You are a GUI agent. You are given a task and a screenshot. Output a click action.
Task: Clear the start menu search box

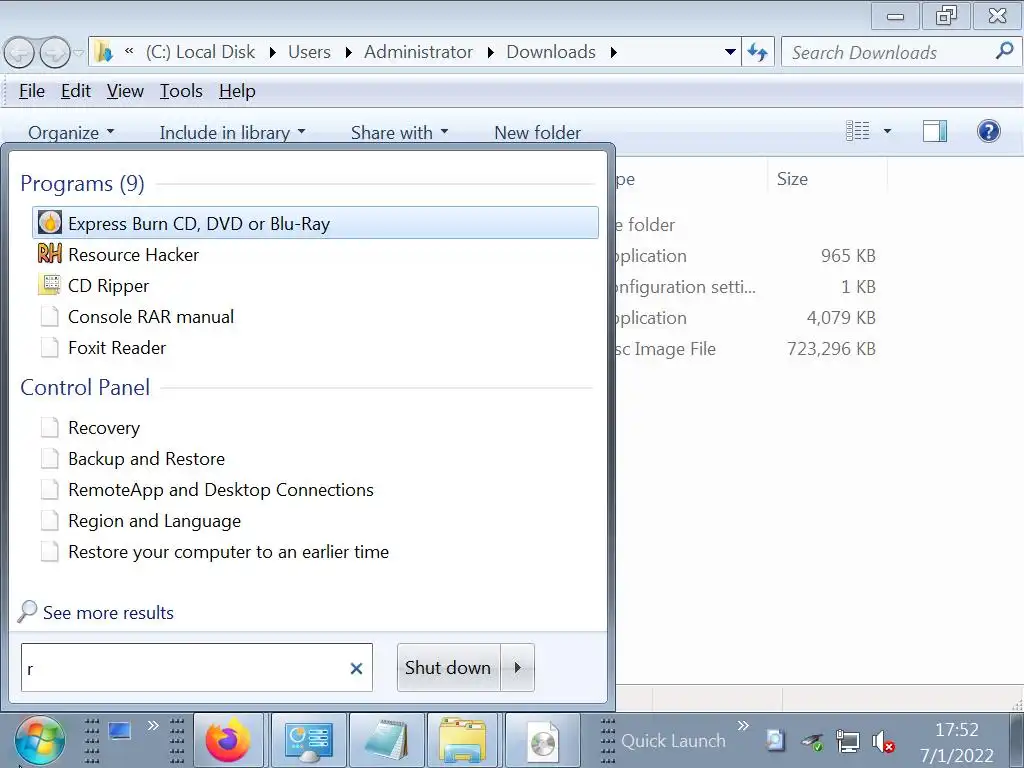click(x=356, y=668)
